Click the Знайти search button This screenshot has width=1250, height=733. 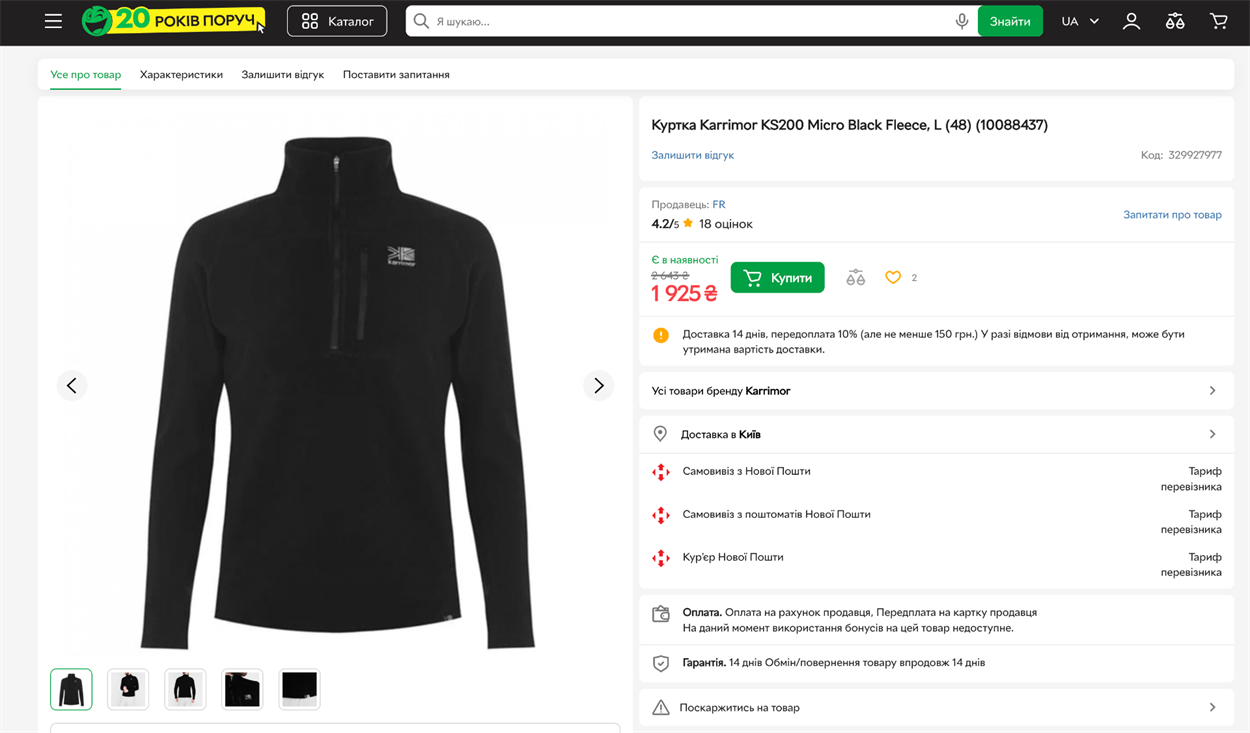1010,21
